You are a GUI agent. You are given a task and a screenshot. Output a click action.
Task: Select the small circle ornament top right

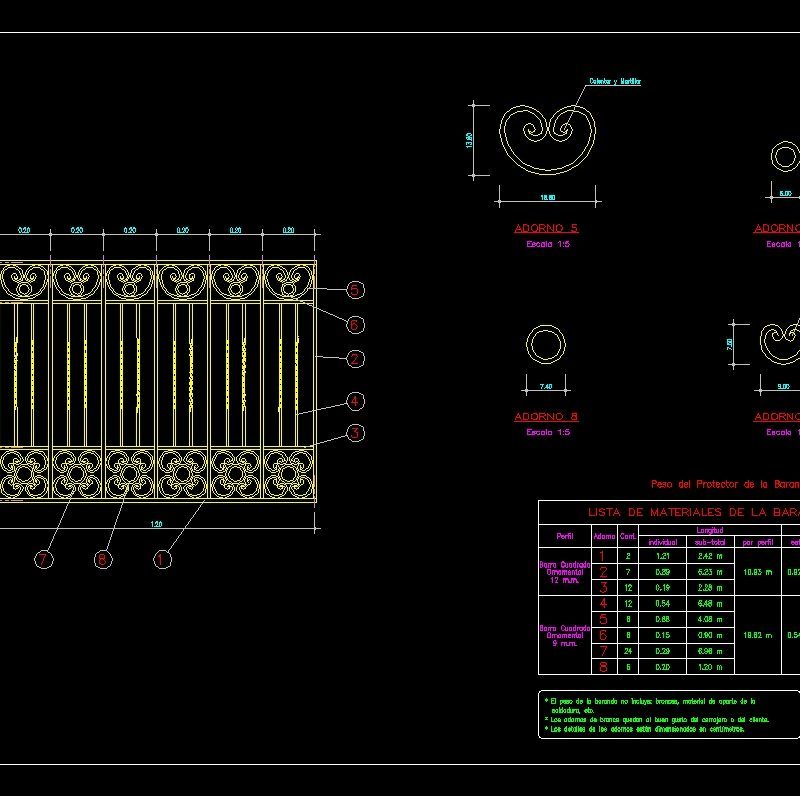[785, 155]
